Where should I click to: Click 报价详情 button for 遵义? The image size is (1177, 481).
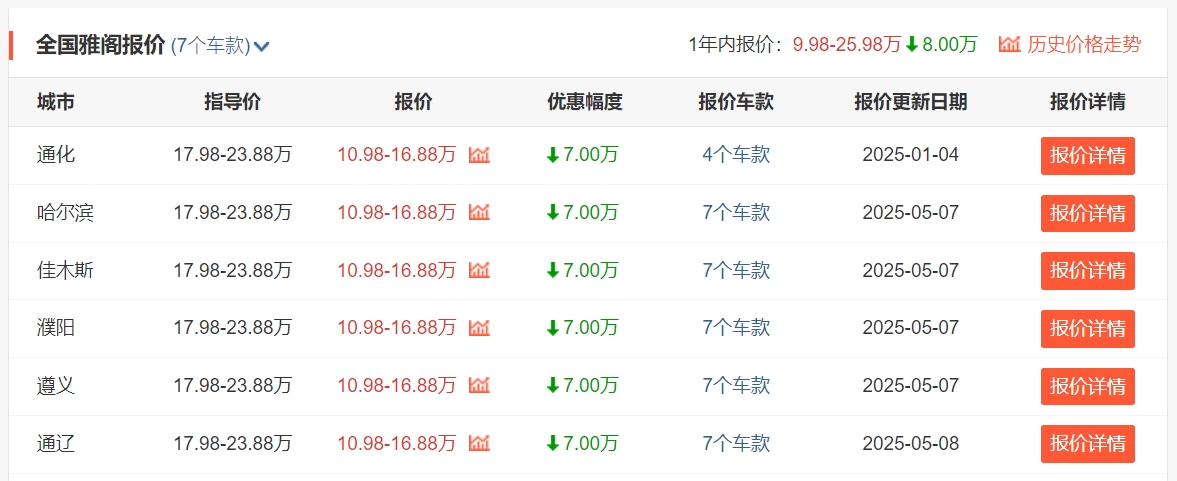(x=1088, y=386)
